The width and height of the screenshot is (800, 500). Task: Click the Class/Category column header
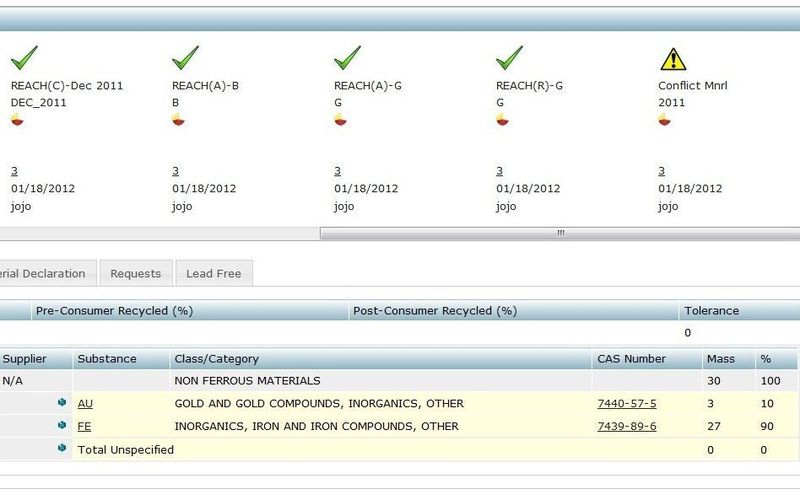[x=216, y=358]
